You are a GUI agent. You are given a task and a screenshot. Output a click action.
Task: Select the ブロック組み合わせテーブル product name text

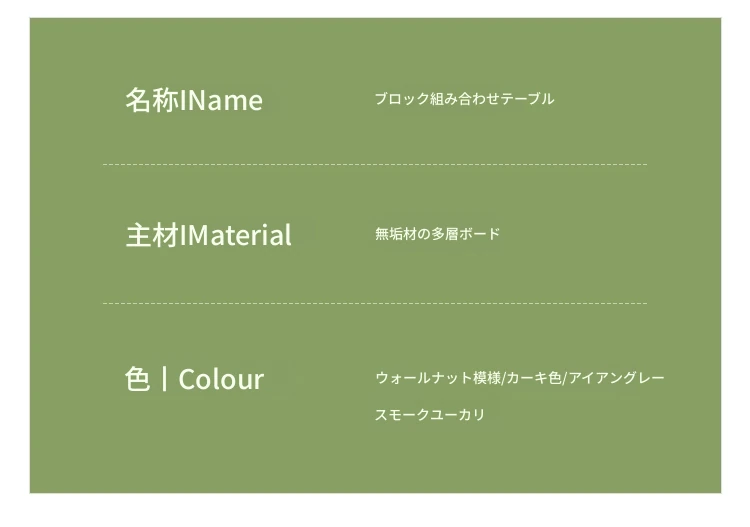[x=464, y=99]
